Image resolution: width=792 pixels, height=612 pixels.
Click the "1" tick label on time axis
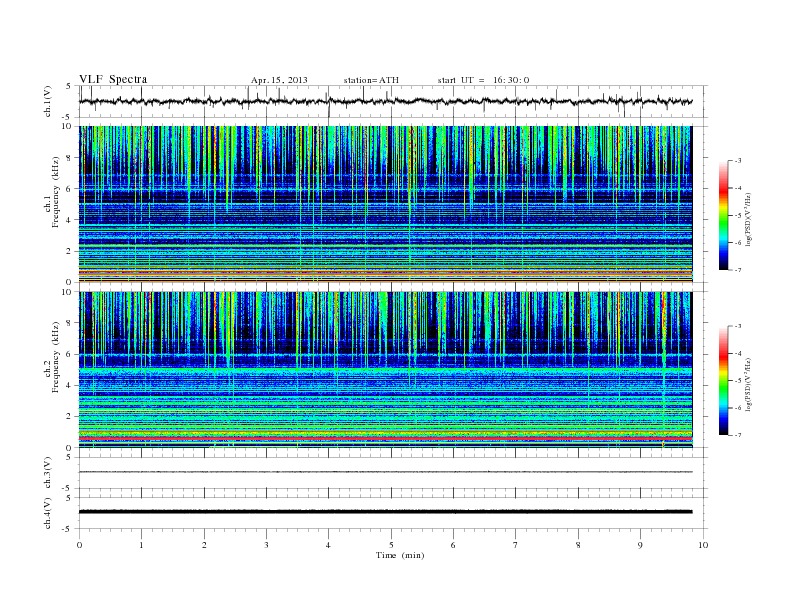[142, 545]
